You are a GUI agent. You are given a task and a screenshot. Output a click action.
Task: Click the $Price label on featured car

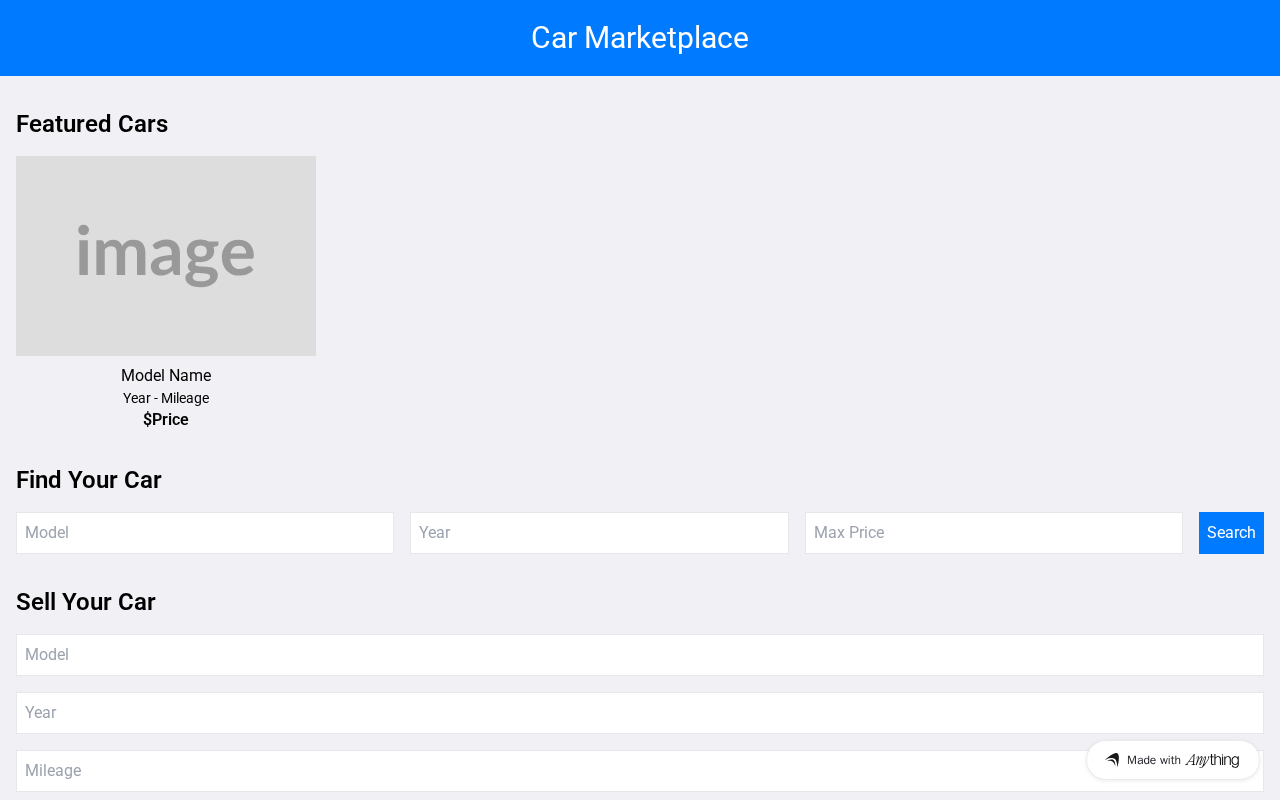pos(166,420)
